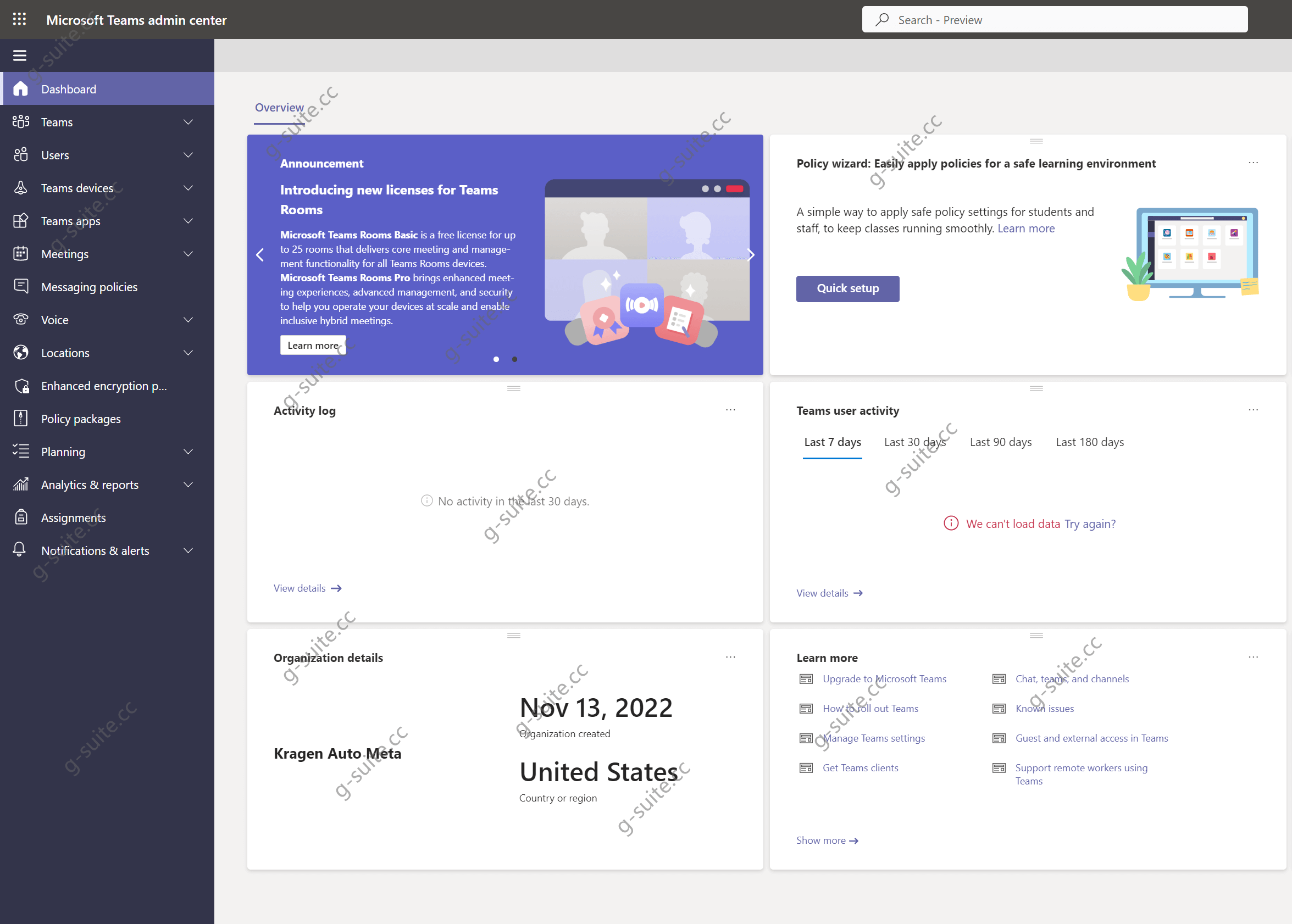The width and height of the screenshot is (1292, 924).
Task: Click the Meetings calendar icon
Action: coord(20,254)
